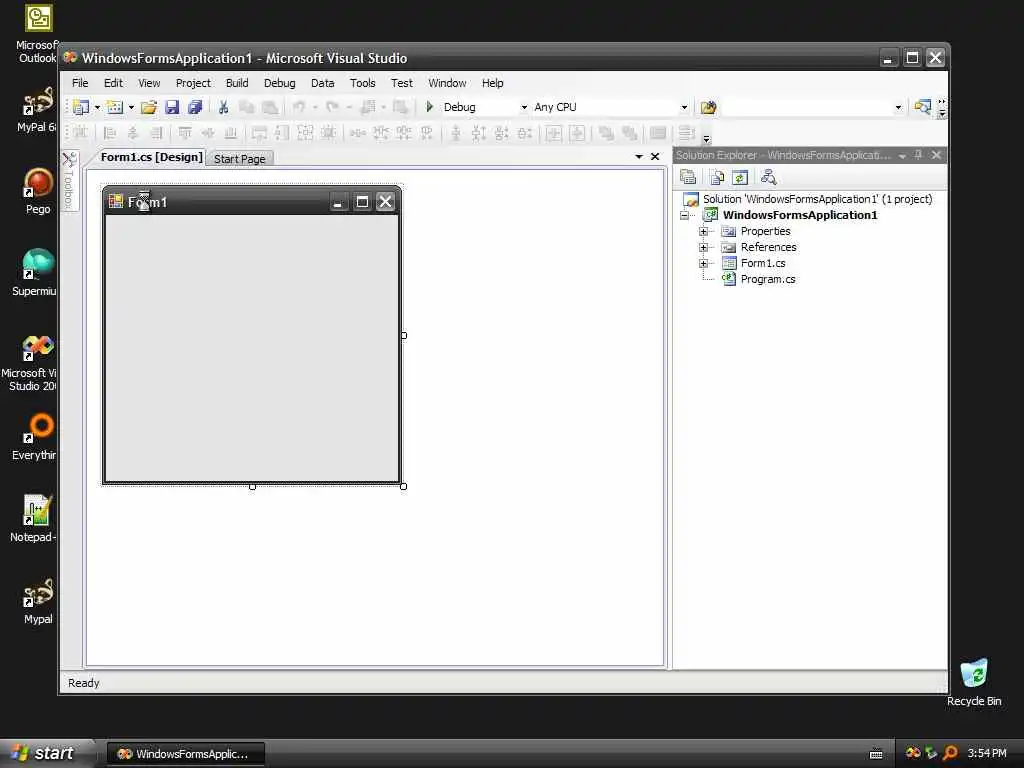1024x768 pixels.
Task: Open the Window menu
Action: [447, 83]
